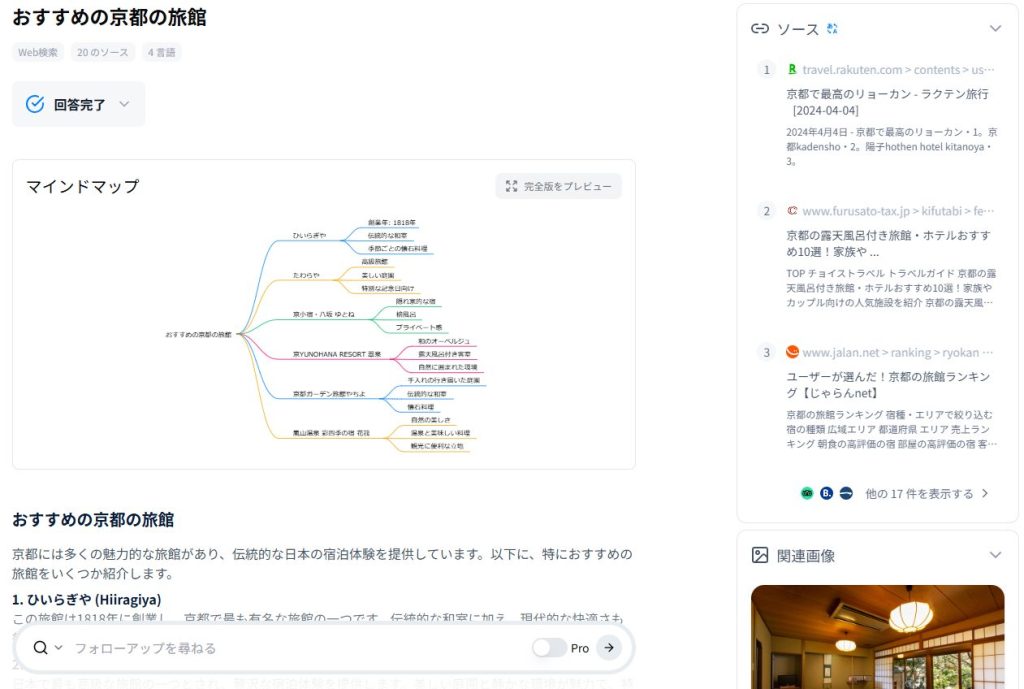This screenshot has height=689, width=1024.
Task: Click the 4 言語 tag
Action: [x=162, y=52]
